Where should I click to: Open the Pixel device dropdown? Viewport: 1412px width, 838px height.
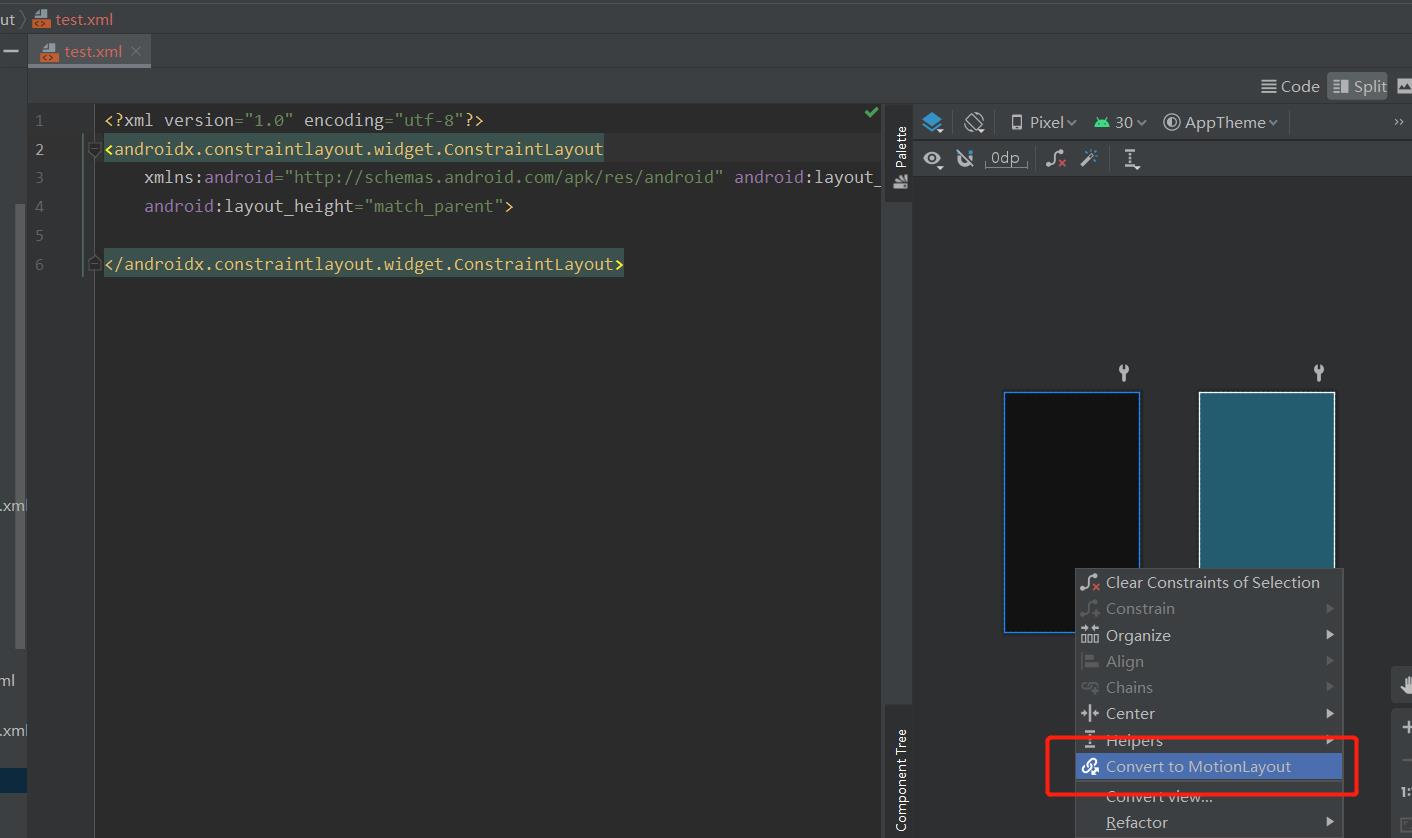coord(1043,122)
